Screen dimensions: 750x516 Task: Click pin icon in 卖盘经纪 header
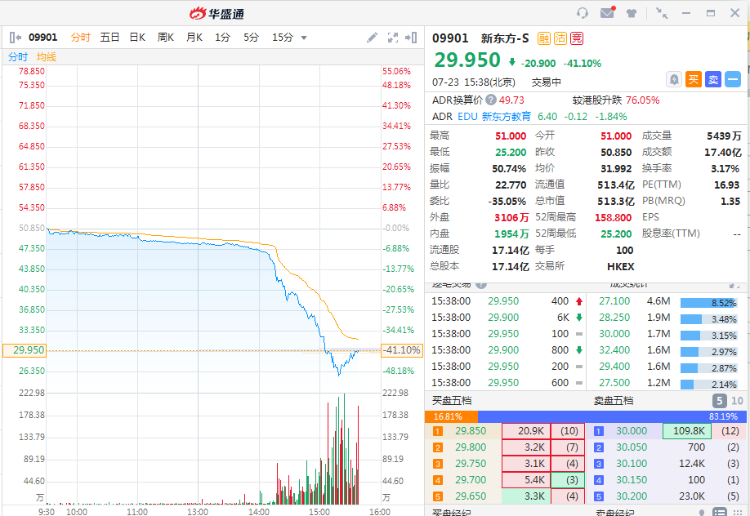pyautogui.click(x=701, y=512)
